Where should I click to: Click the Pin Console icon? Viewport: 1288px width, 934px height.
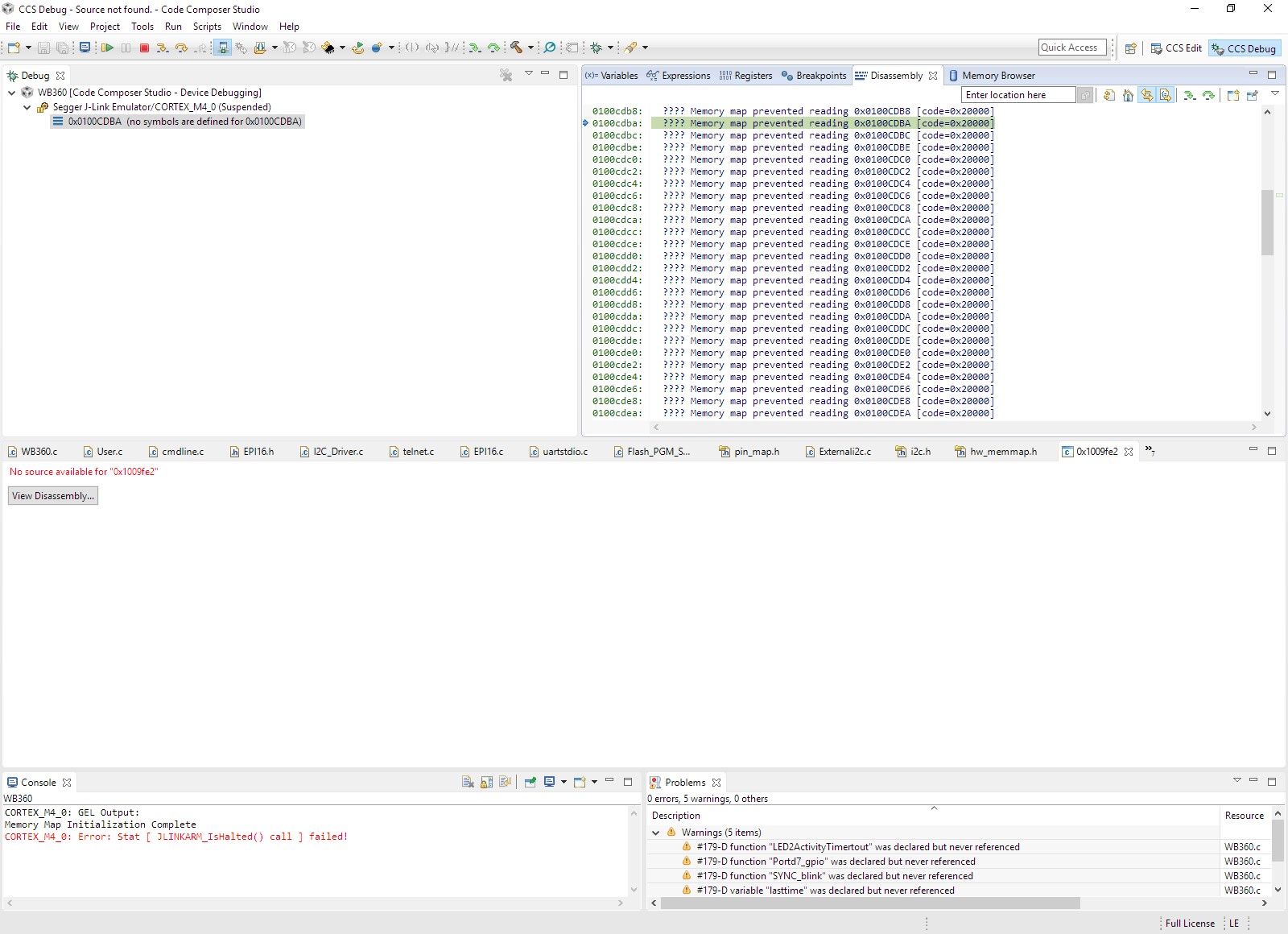tap(530, 782)
